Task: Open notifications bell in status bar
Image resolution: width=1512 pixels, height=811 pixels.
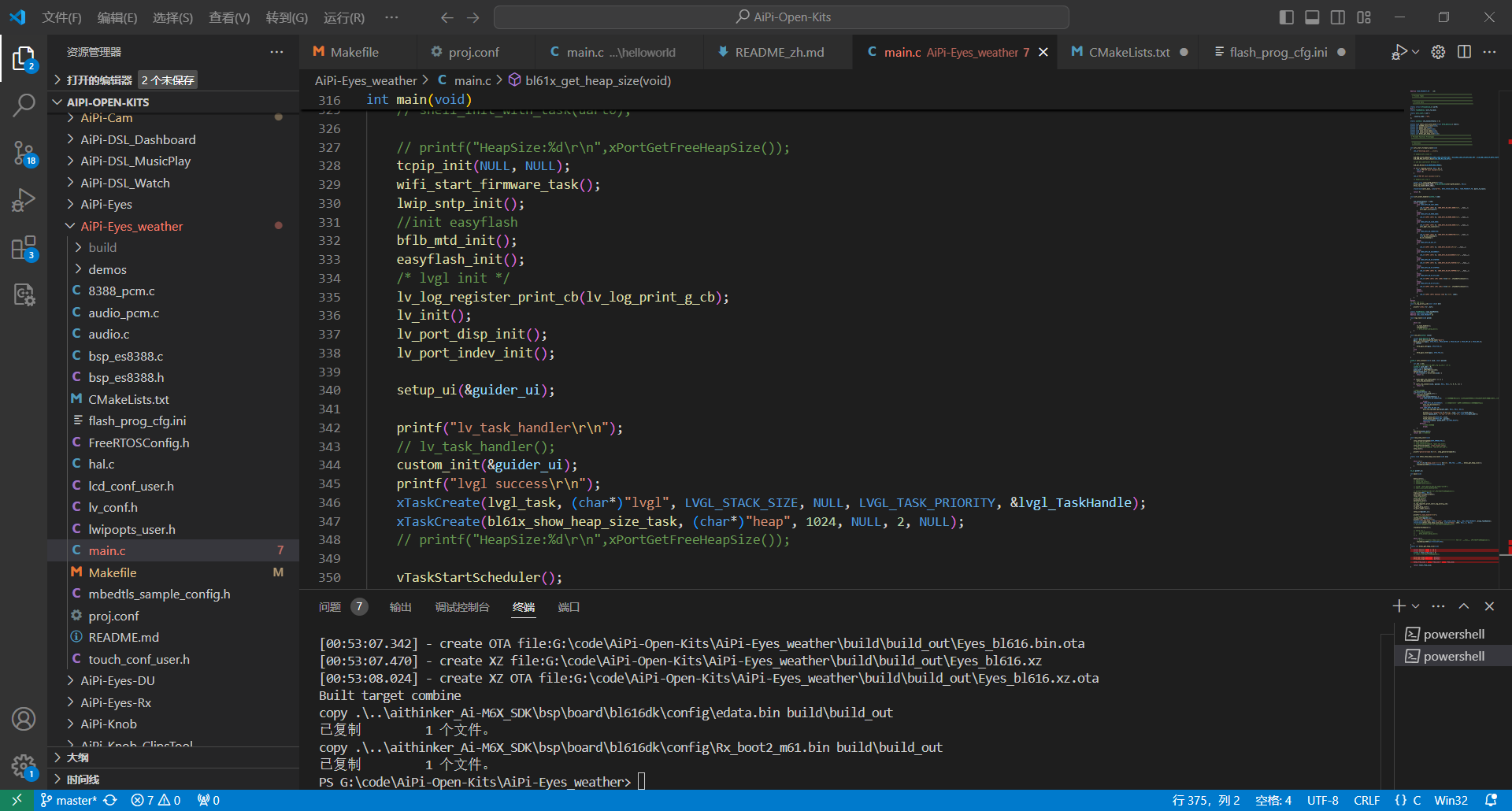Action: pyautogui.click(x=1491, y=800)
